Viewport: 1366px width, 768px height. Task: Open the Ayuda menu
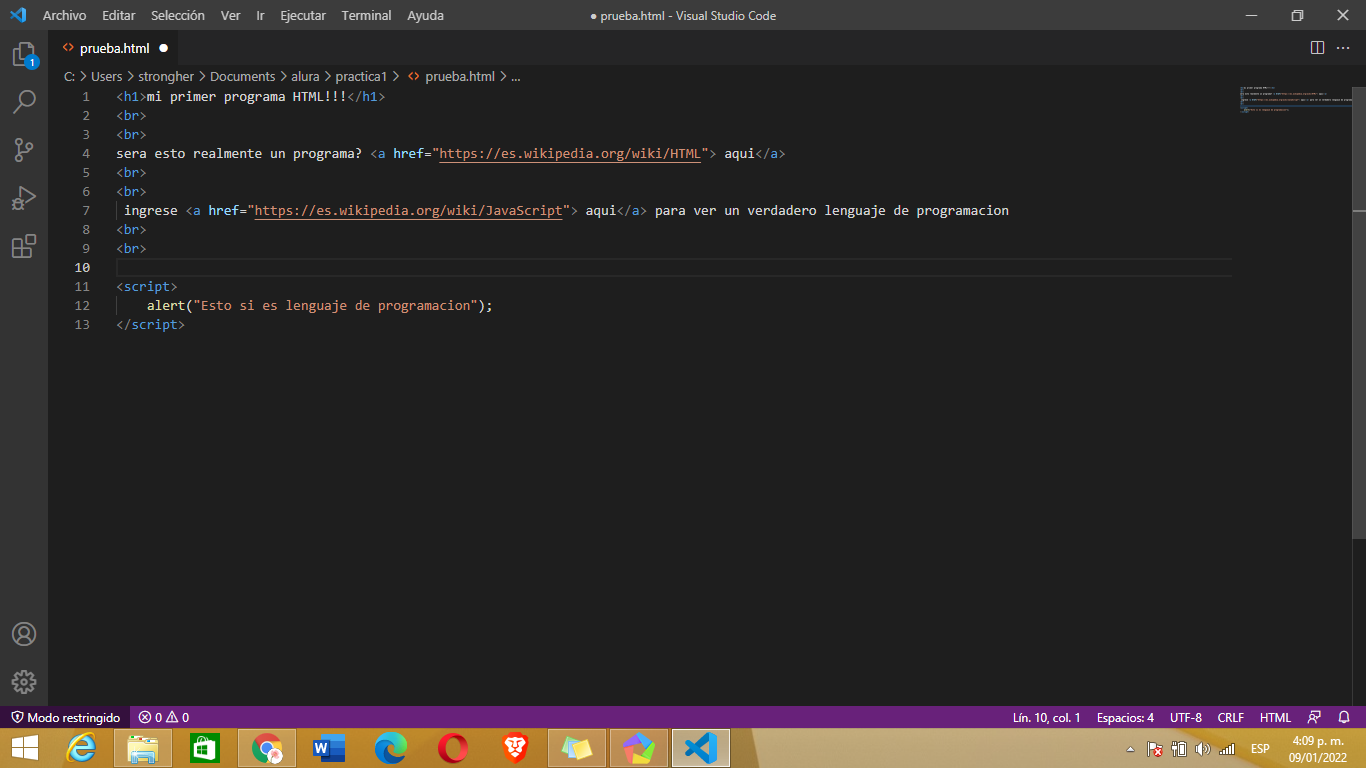[425, 15]
